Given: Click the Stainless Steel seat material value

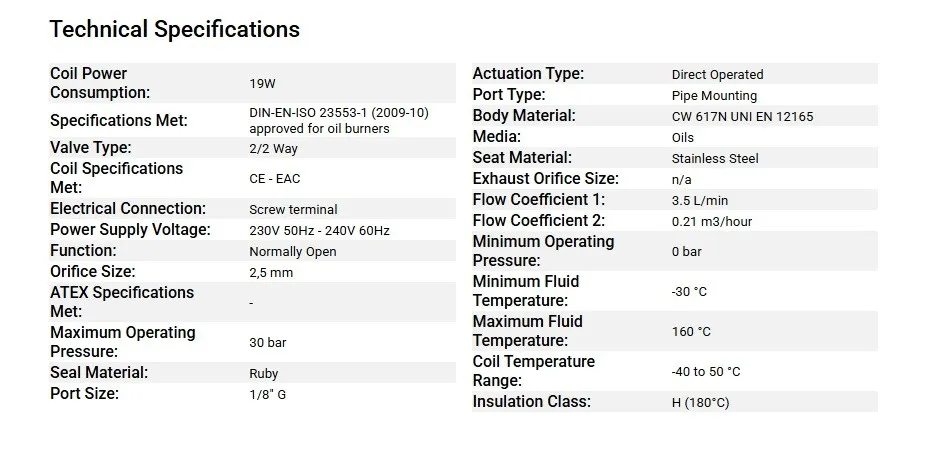Looking at the screenshot, I should (x=715, y=159).
